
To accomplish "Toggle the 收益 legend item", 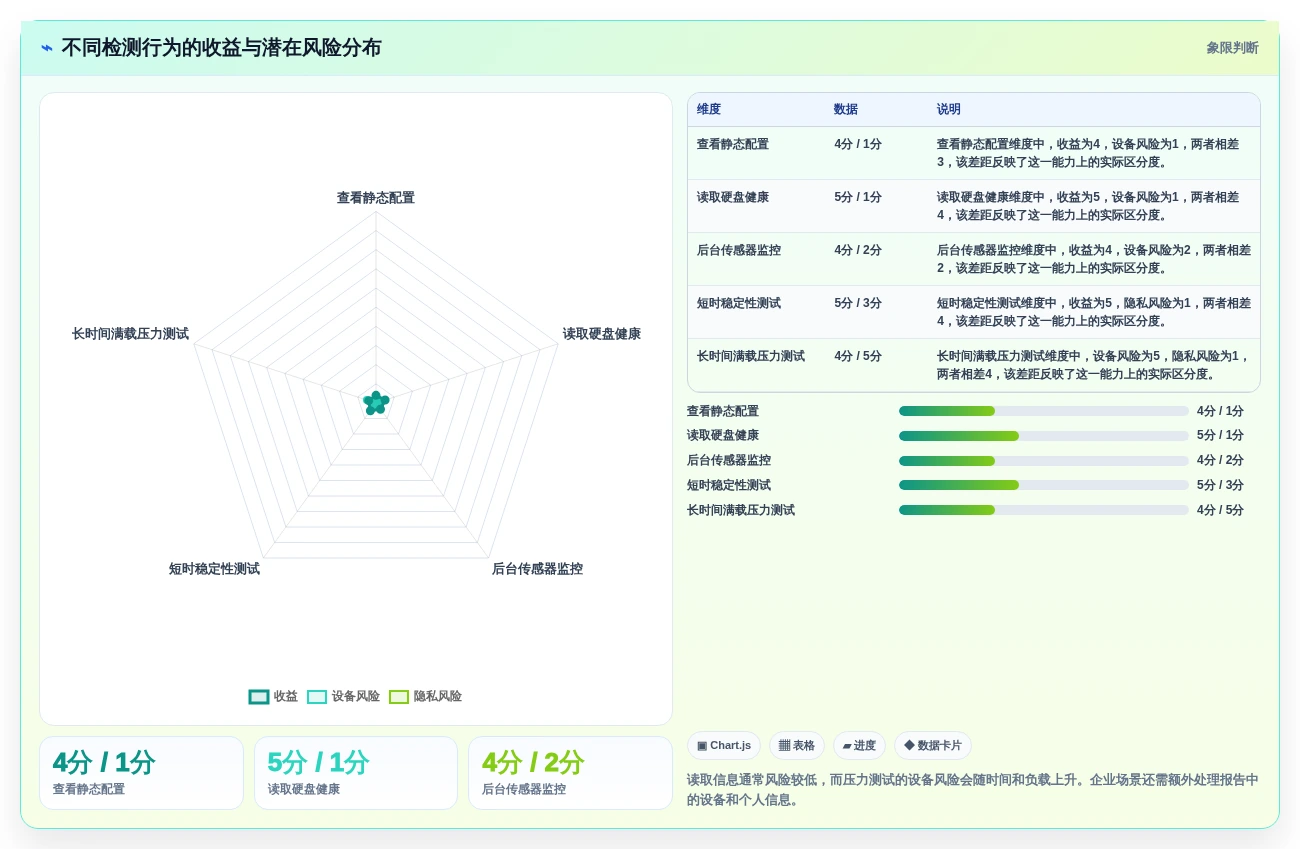I will pyautogui.click(x=273, y=696).
